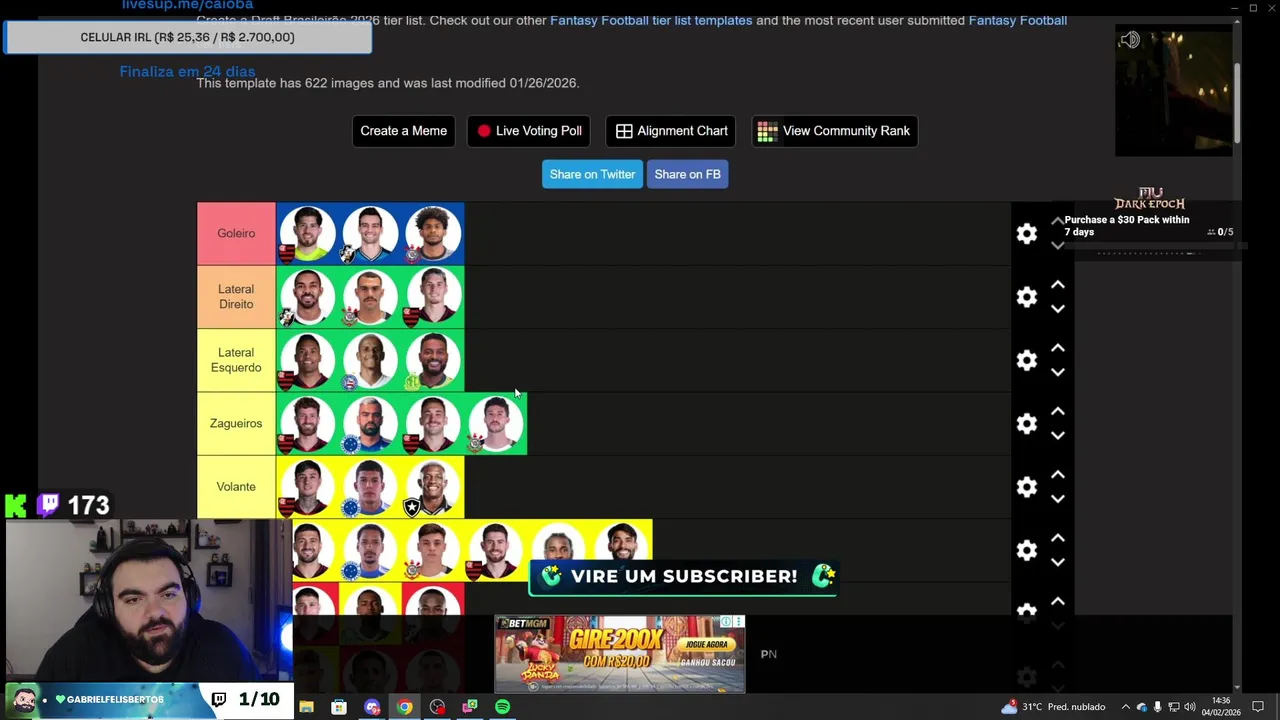The image size is (1280, 720).
Task: Share tier list on FB
Action: [x=687, y=174]
